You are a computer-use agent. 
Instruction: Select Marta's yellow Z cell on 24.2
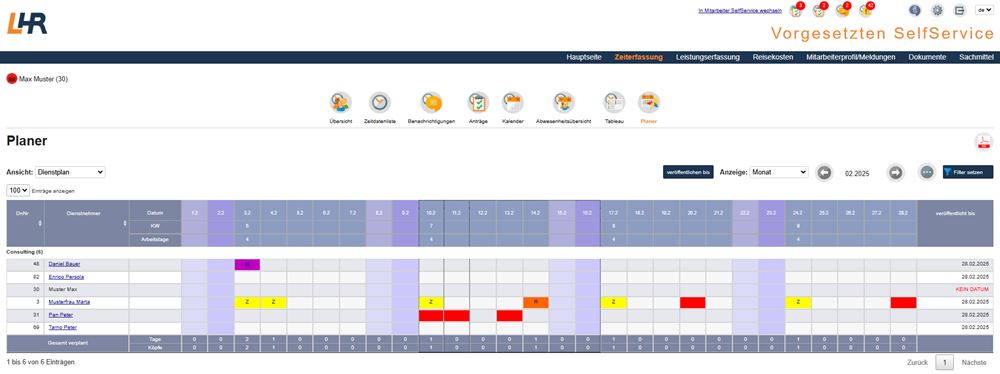coord(798,303)
